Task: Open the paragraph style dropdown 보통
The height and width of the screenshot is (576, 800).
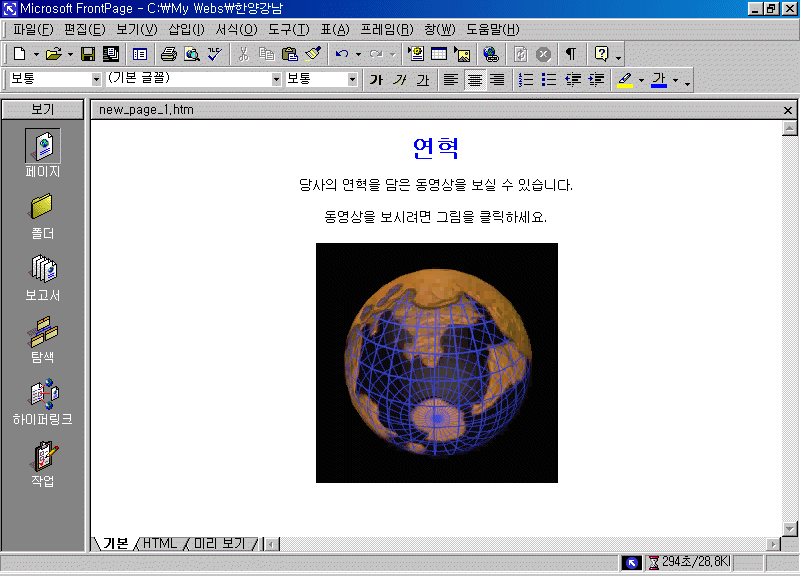Action: 96,80
